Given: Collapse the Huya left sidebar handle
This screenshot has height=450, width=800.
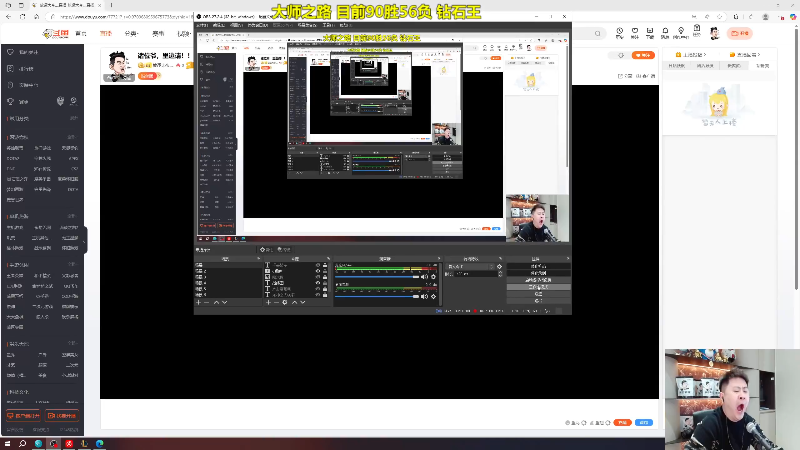Looking at the screenshot, I should pyautogui.click(x=85, y=240).
